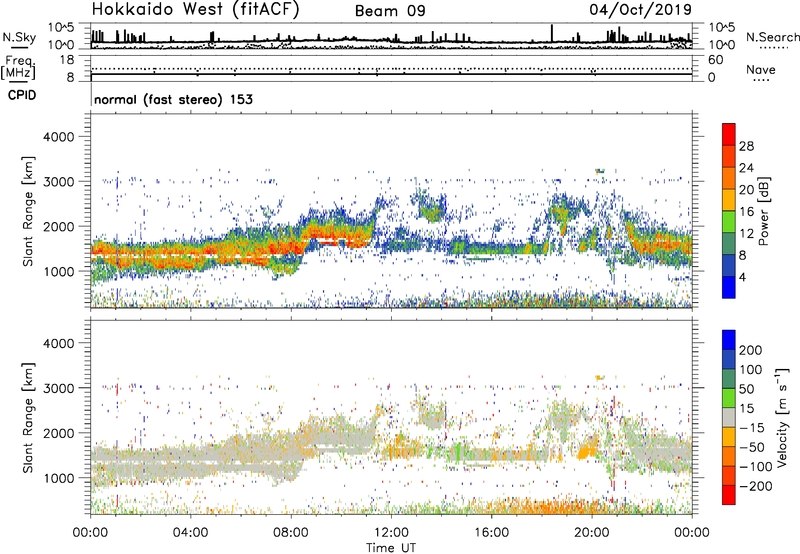This screenshot has width=800, height=554.
Task: Click the '200' tick on the velocity scale
Action: 751,350
